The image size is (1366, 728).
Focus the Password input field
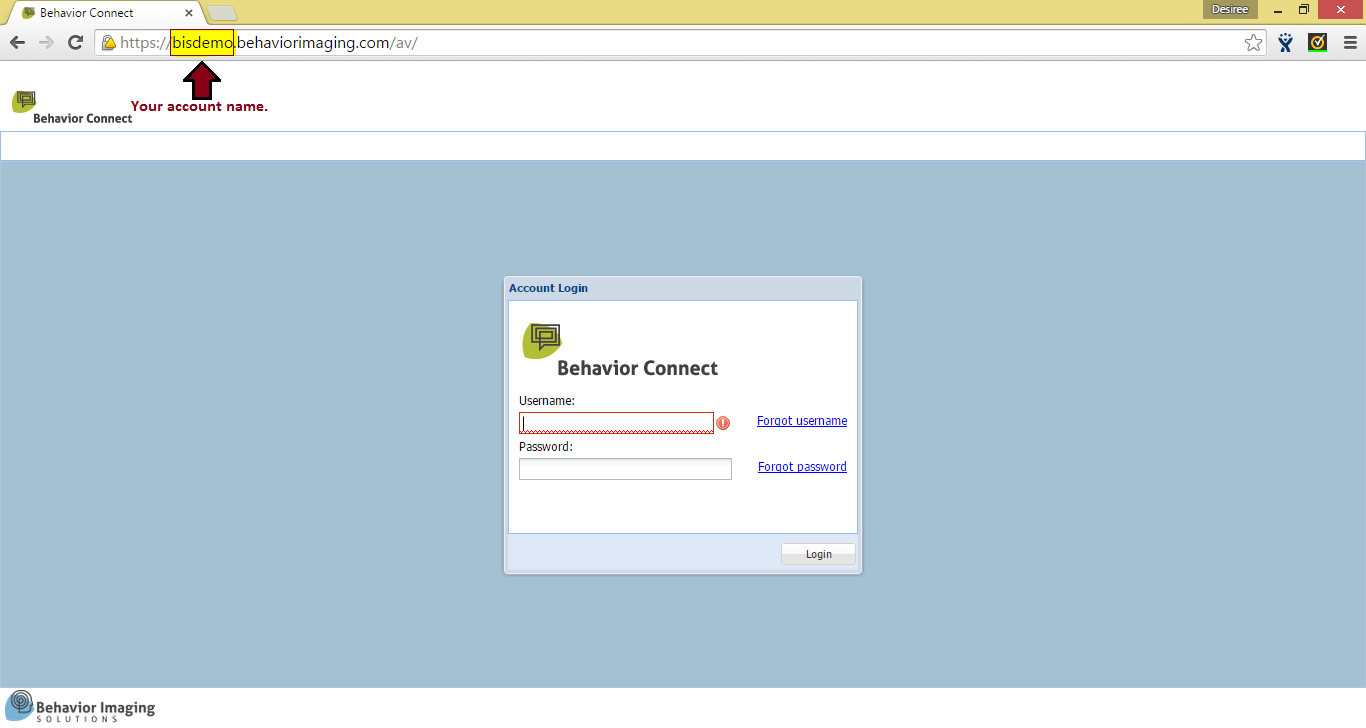625,469
